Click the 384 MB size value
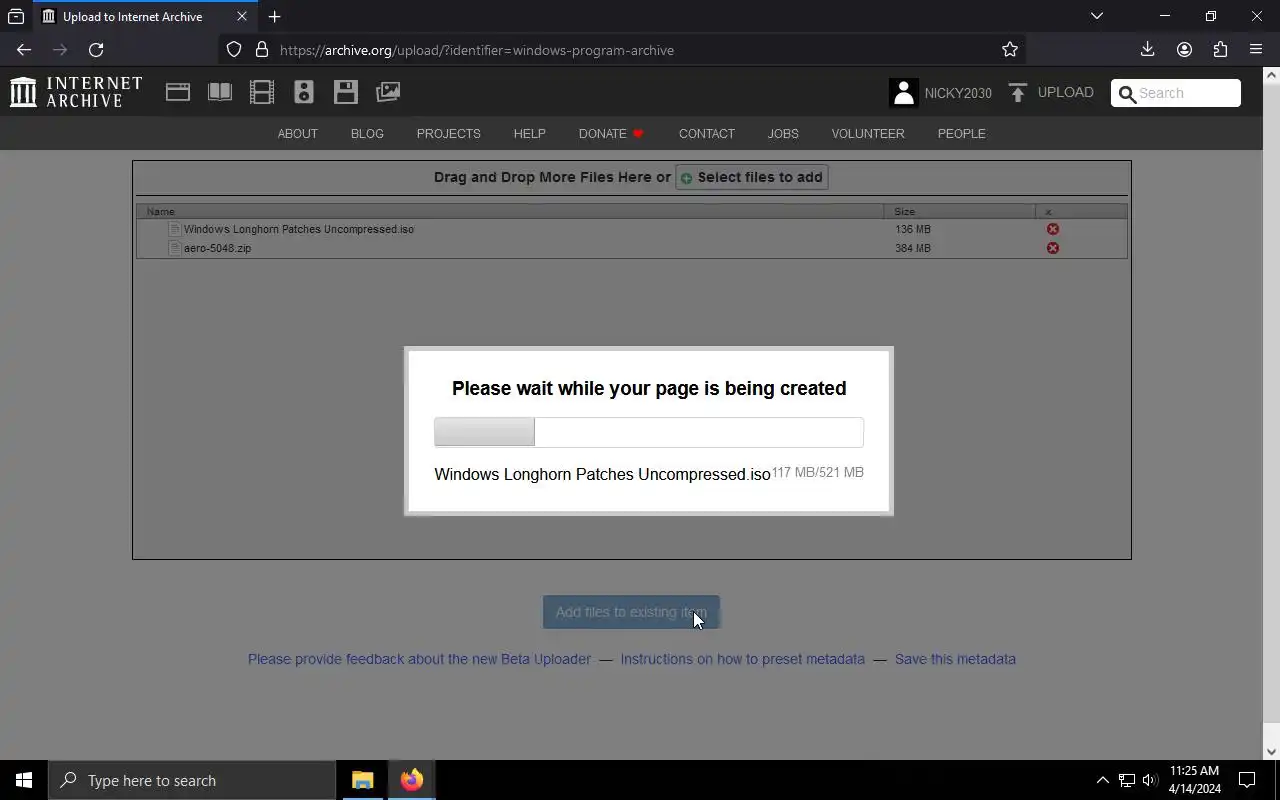 (x=913, y=248)
